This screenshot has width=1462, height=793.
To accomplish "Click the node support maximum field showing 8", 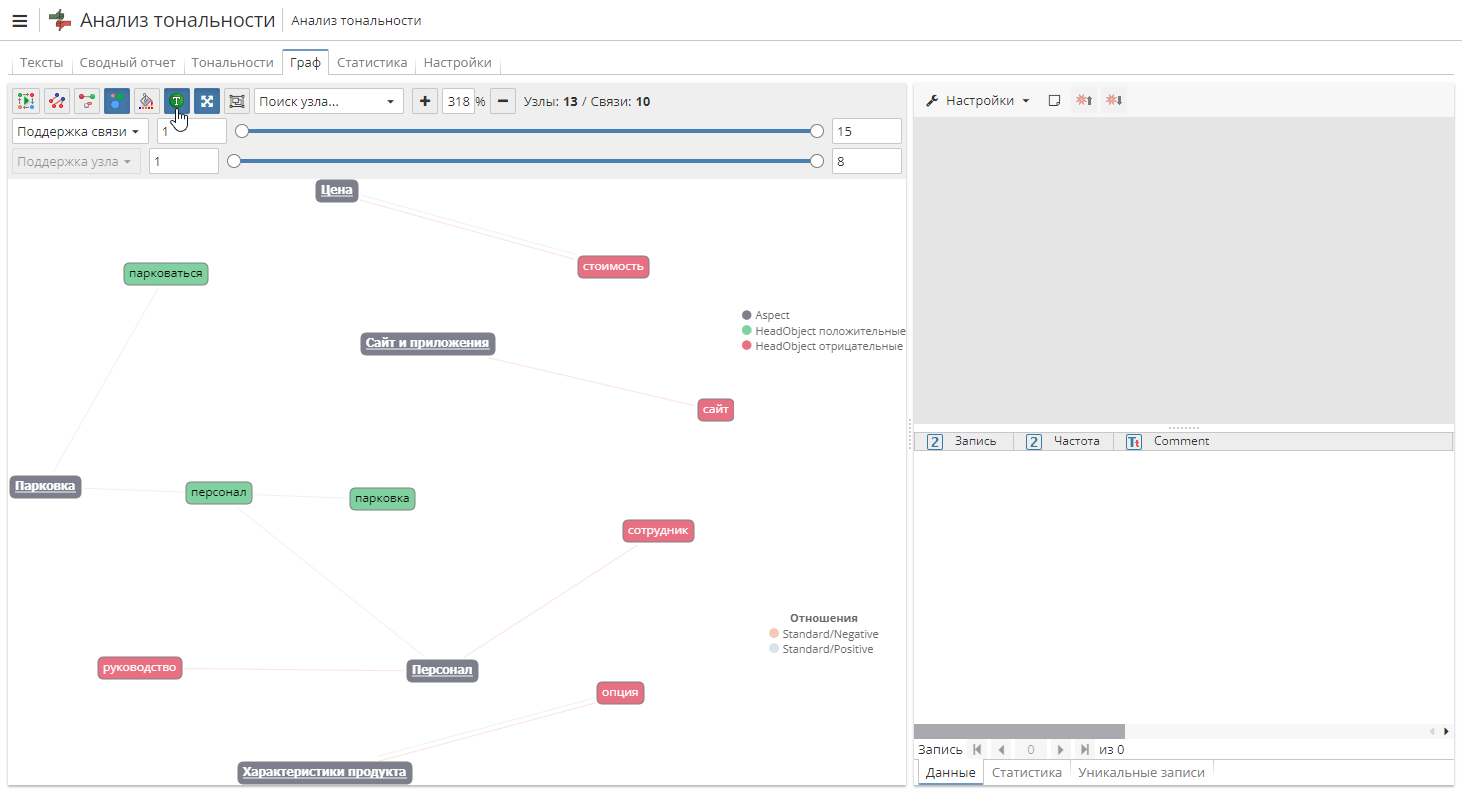I will pyautogui.click(x=867, y=161).
